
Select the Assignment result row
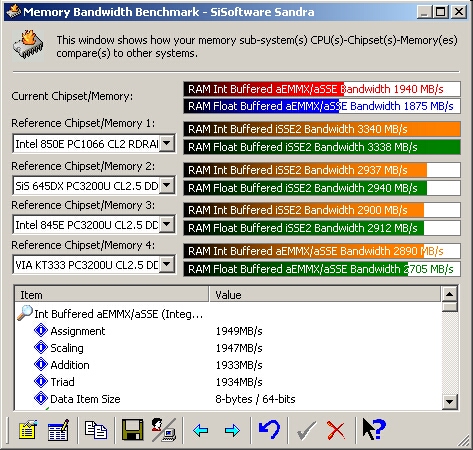click(x=228, y=331)
